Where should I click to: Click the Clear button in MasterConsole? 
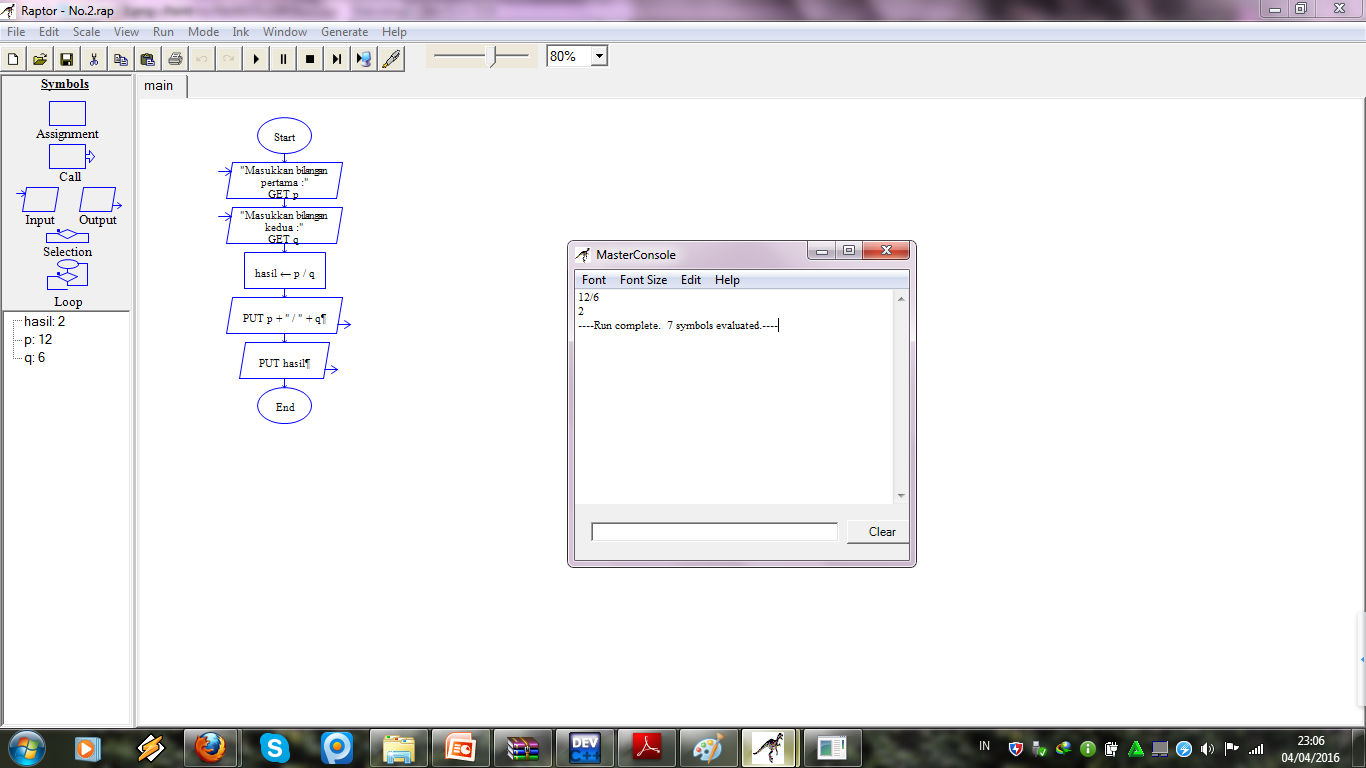tap(878, 532)
